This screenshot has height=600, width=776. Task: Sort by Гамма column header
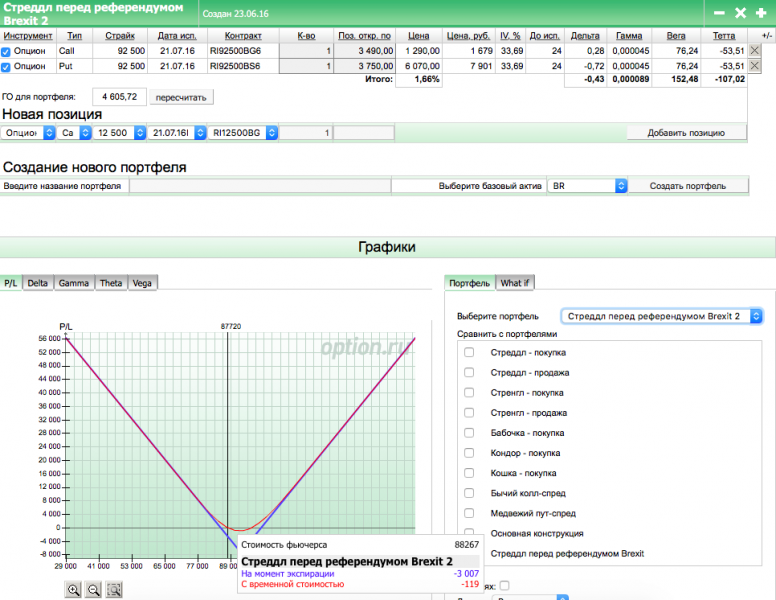[x=629, y=36]
